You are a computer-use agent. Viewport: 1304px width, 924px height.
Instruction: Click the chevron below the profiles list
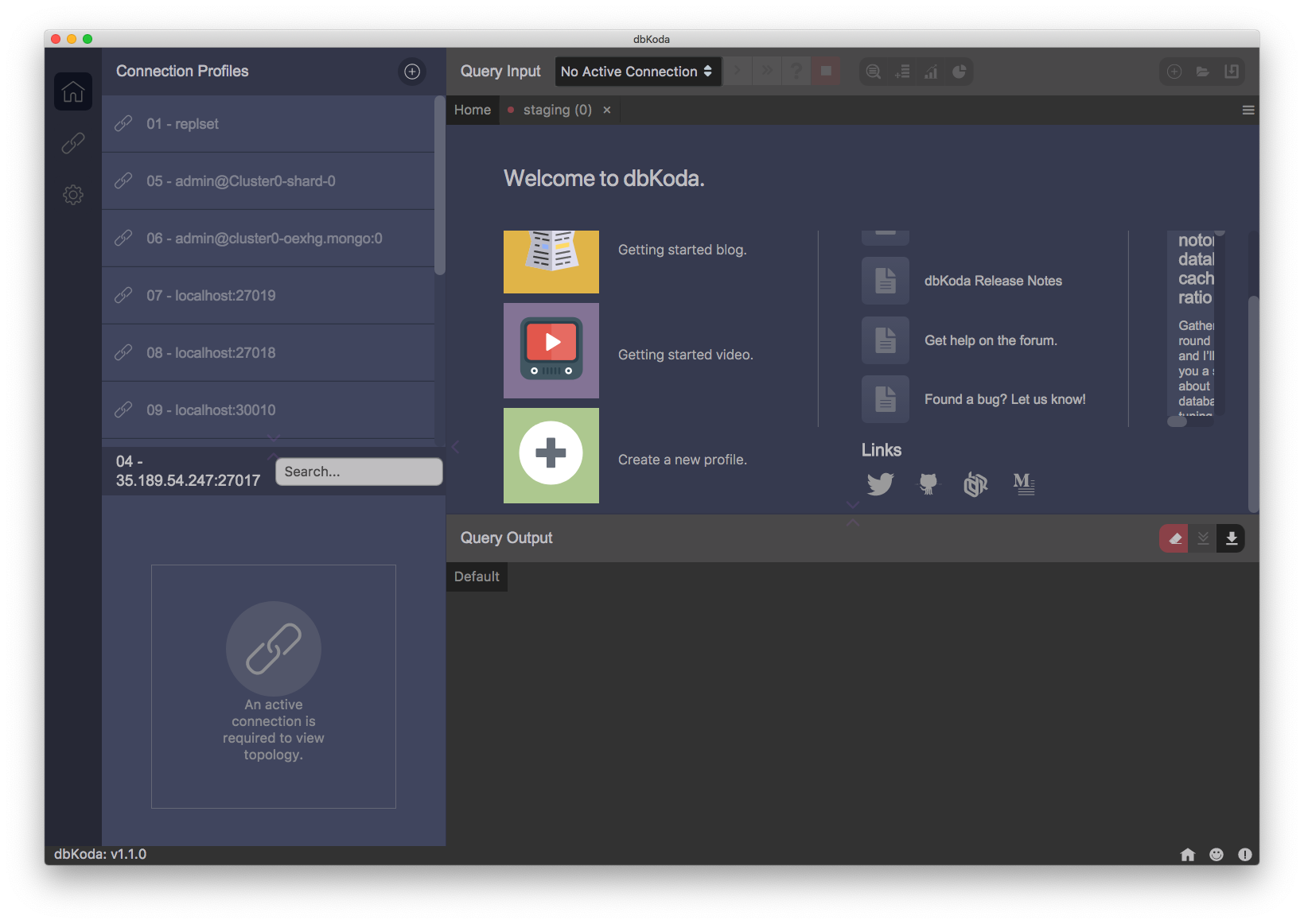(x=274, y=438)
